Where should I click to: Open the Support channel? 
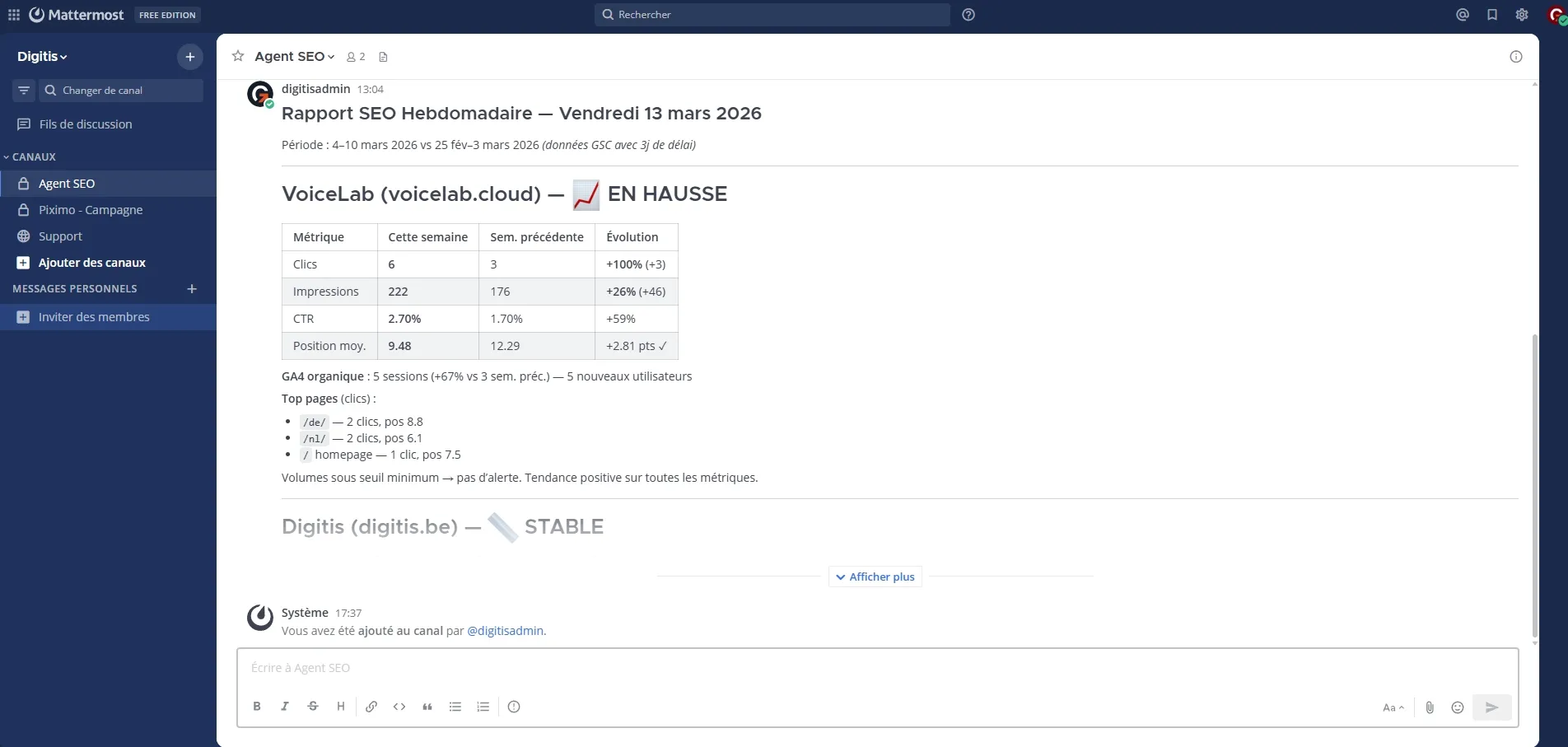tap(60, 236)
